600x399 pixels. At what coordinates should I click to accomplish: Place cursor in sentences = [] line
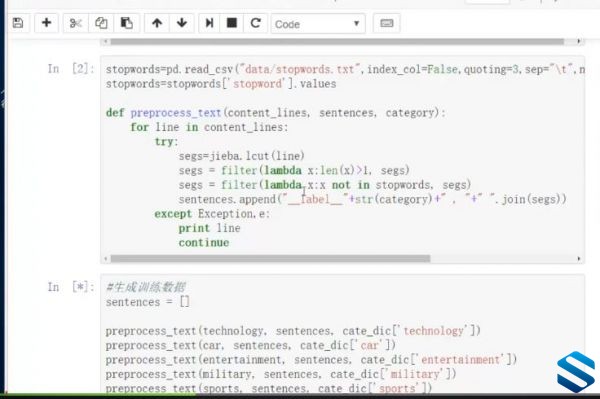[148, 302]
